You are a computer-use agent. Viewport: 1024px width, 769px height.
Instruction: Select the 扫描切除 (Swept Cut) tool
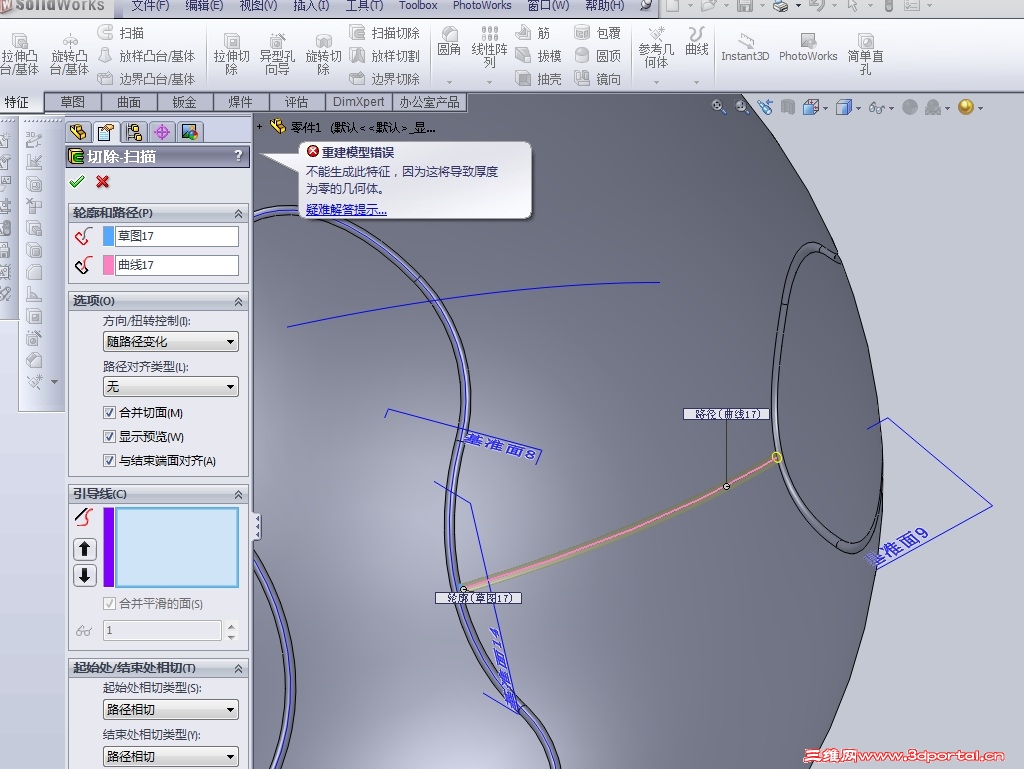pos(385,33)
